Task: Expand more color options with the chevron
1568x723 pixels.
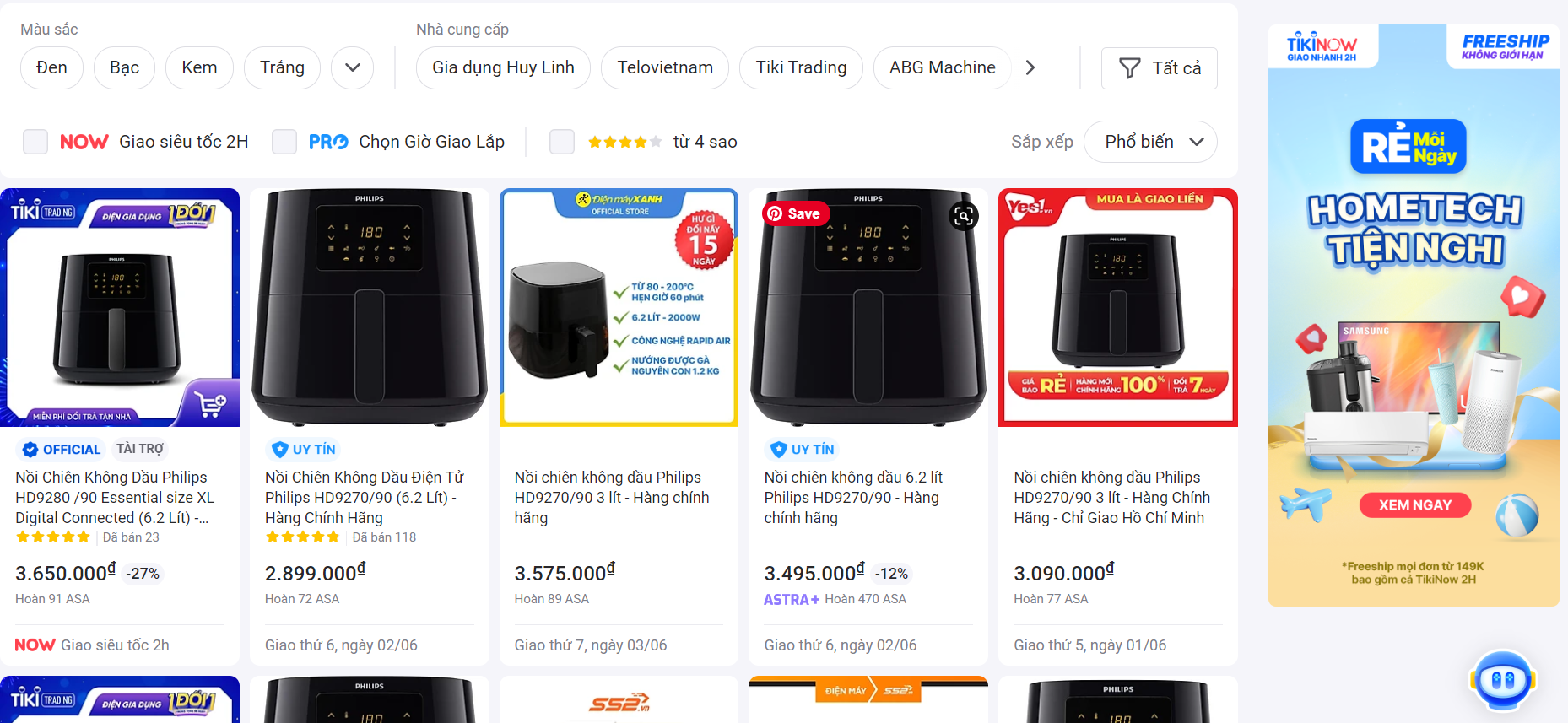Action: (352, 67)
